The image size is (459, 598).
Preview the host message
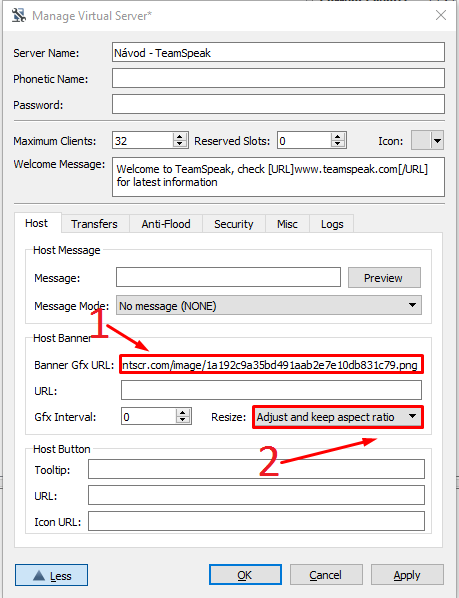(384, 278)
